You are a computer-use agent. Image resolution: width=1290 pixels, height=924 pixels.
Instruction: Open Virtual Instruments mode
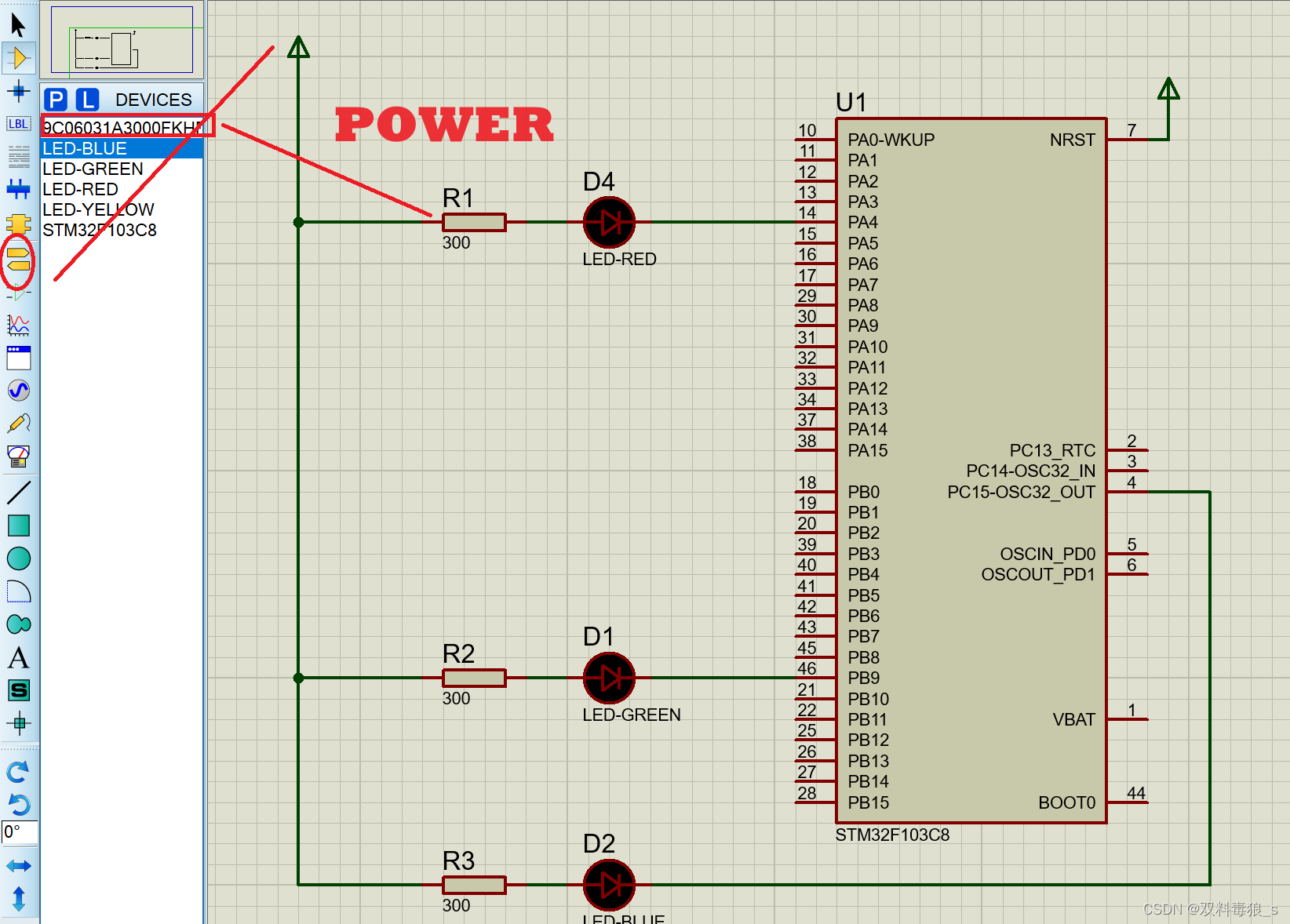click(18, 457)
